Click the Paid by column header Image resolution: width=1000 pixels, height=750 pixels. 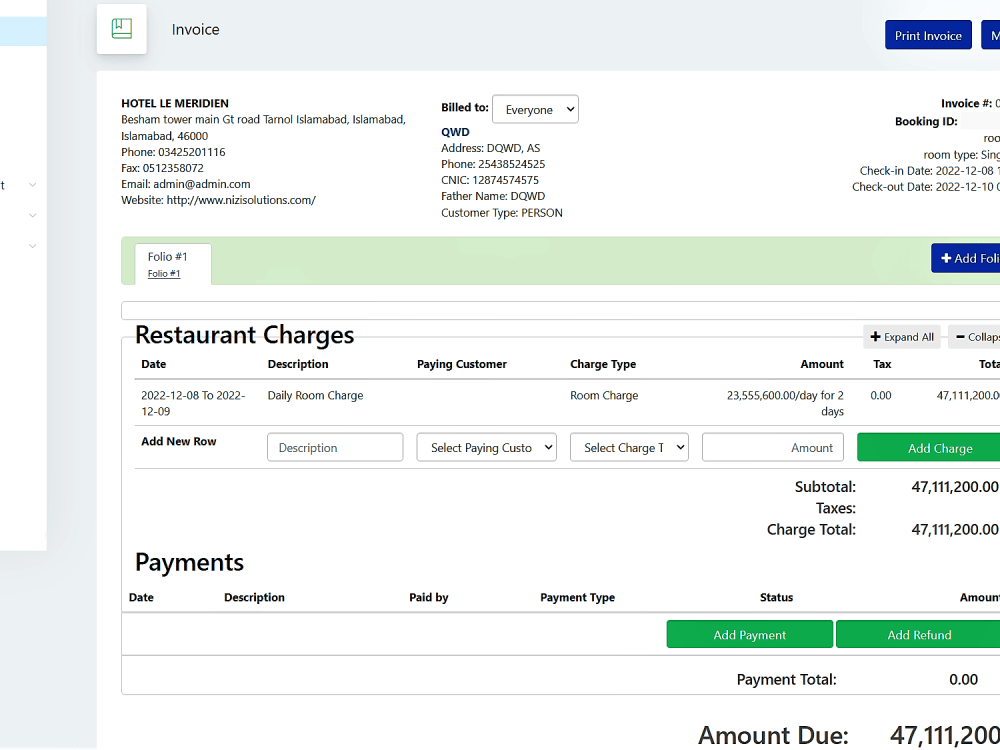(x=429, y=598)
